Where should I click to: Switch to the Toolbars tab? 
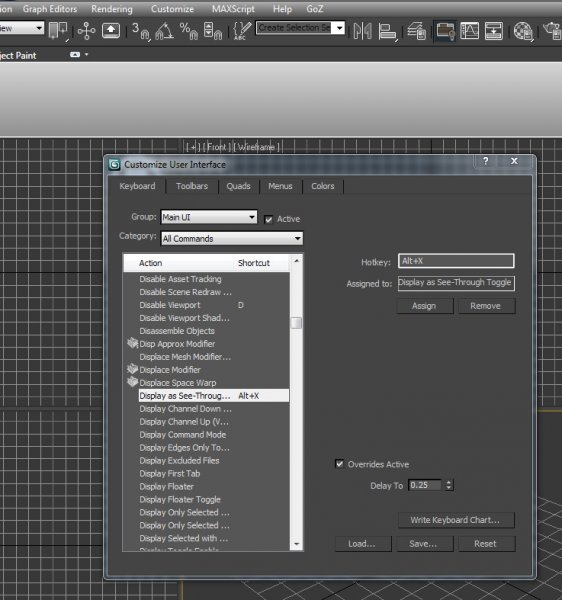coord(192,186)
